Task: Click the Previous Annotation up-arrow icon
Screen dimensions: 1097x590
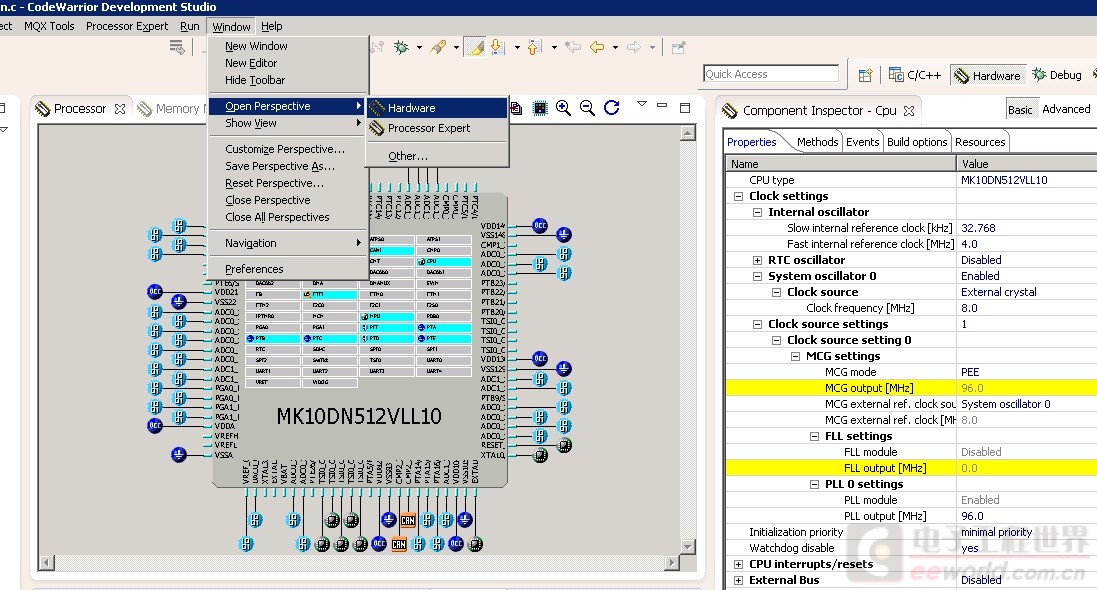Action: click(534, 48)
